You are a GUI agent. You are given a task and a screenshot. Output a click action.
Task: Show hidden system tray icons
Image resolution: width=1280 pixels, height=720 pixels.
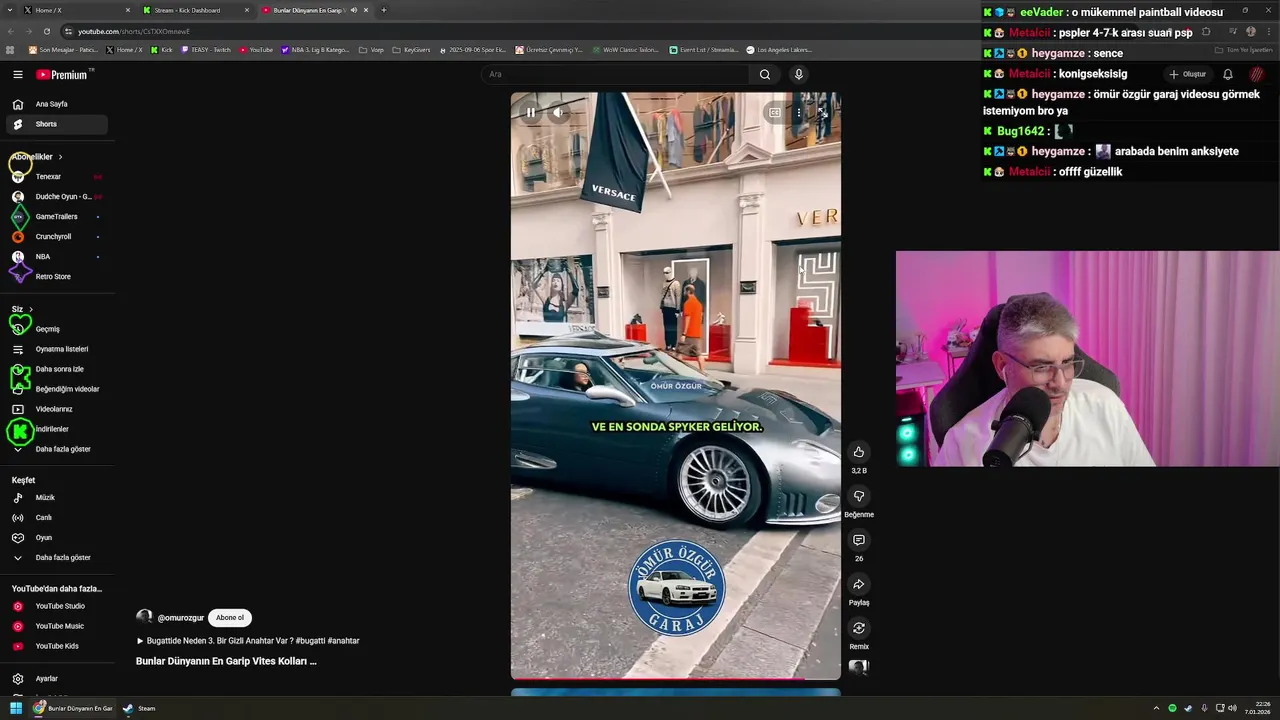point(1156,708)
